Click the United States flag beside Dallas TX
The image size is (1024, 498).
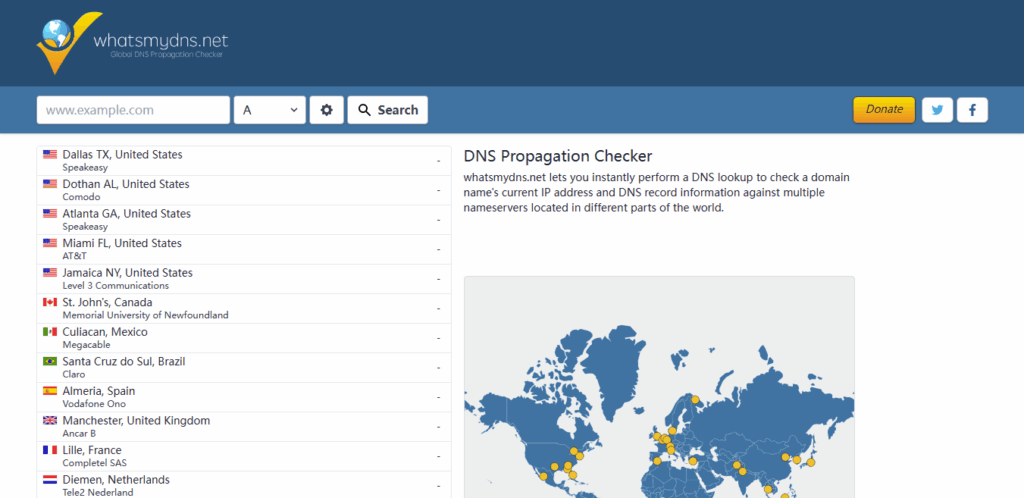click(x=50, y=155)
